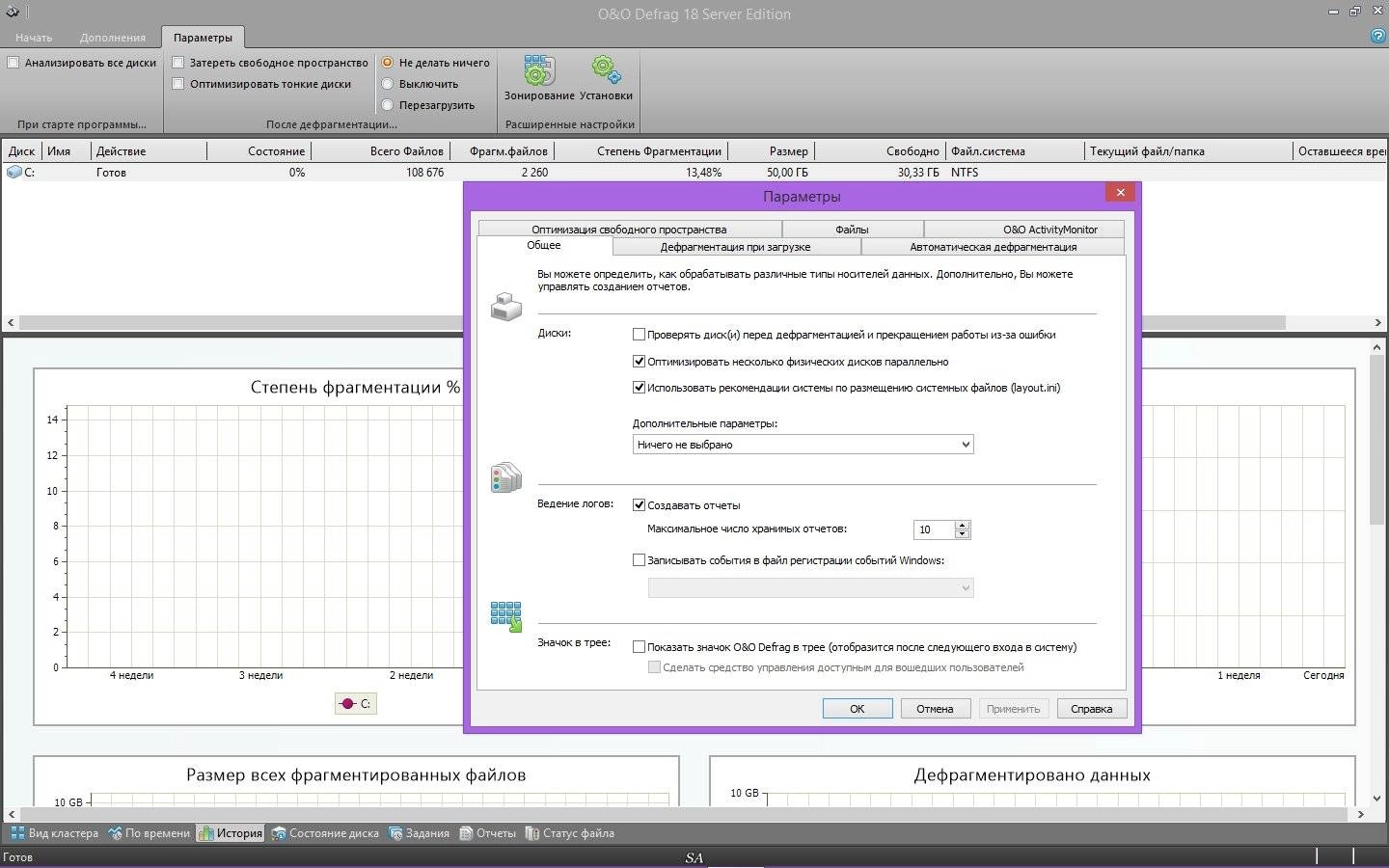The image size is (1389, 868).
Task: Enable Проверять диск(и) перед дефрагментацией checkbox
Action: coord(639,335)
